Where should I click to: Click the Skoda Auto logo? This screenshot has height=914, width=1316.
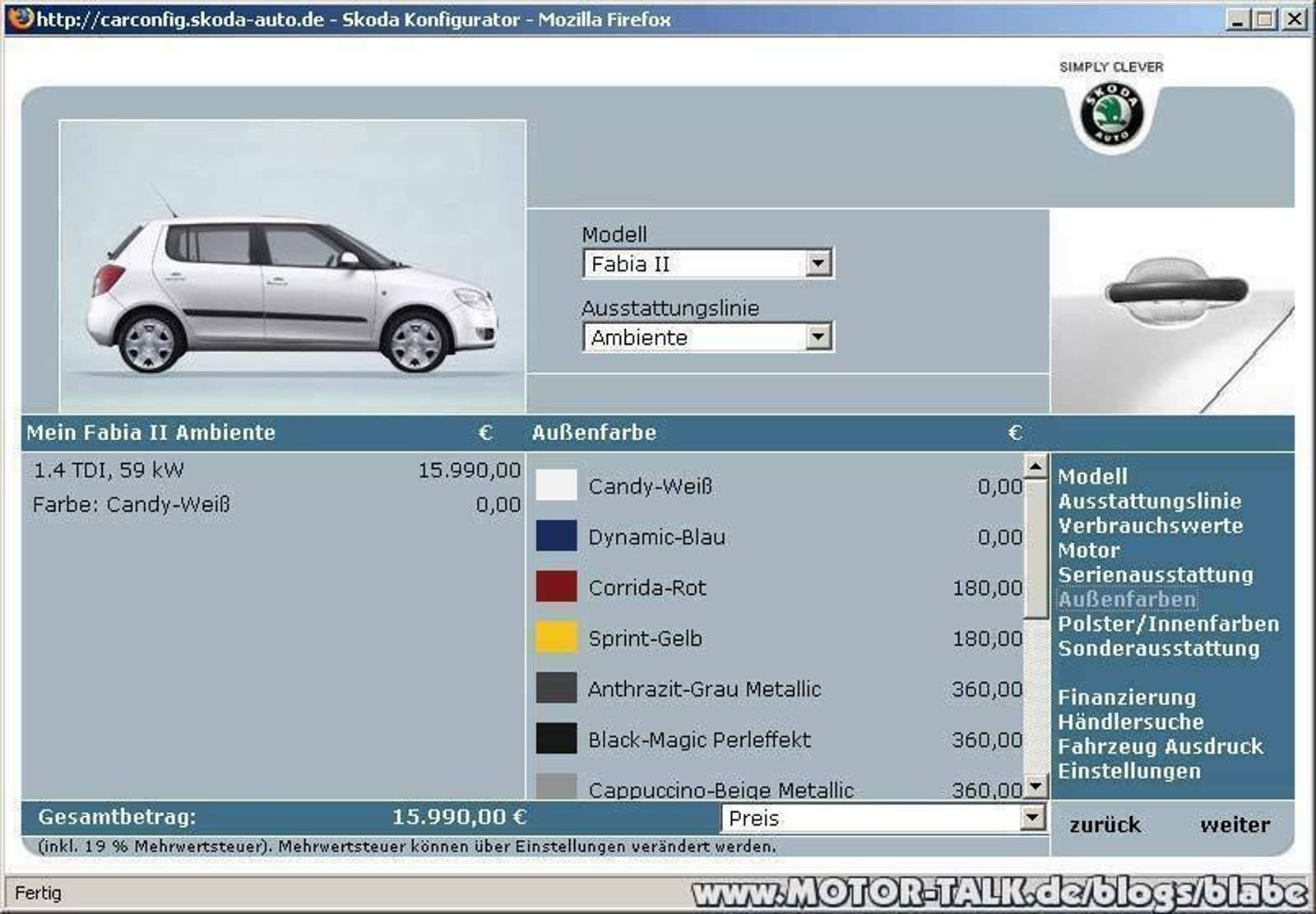[x=1111, y=113]
